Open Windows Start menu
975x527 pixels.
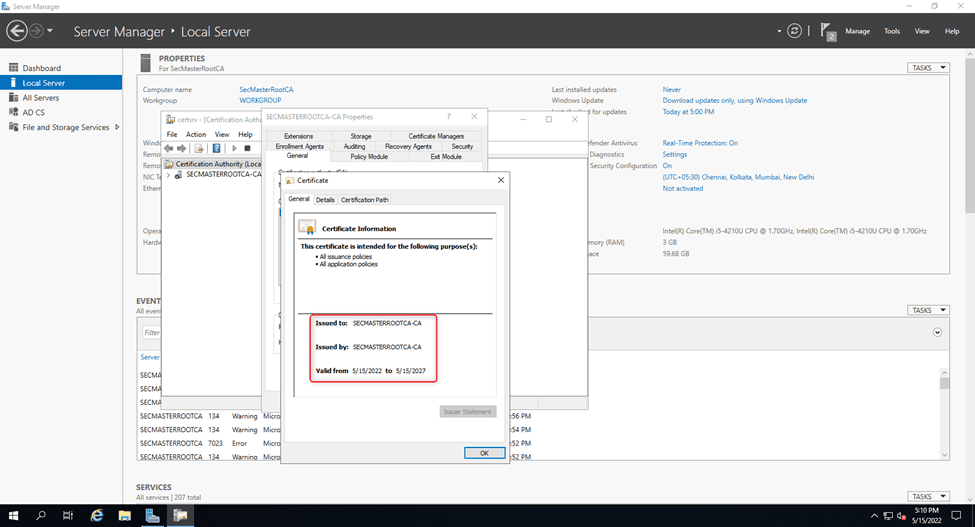coord(13,516)
